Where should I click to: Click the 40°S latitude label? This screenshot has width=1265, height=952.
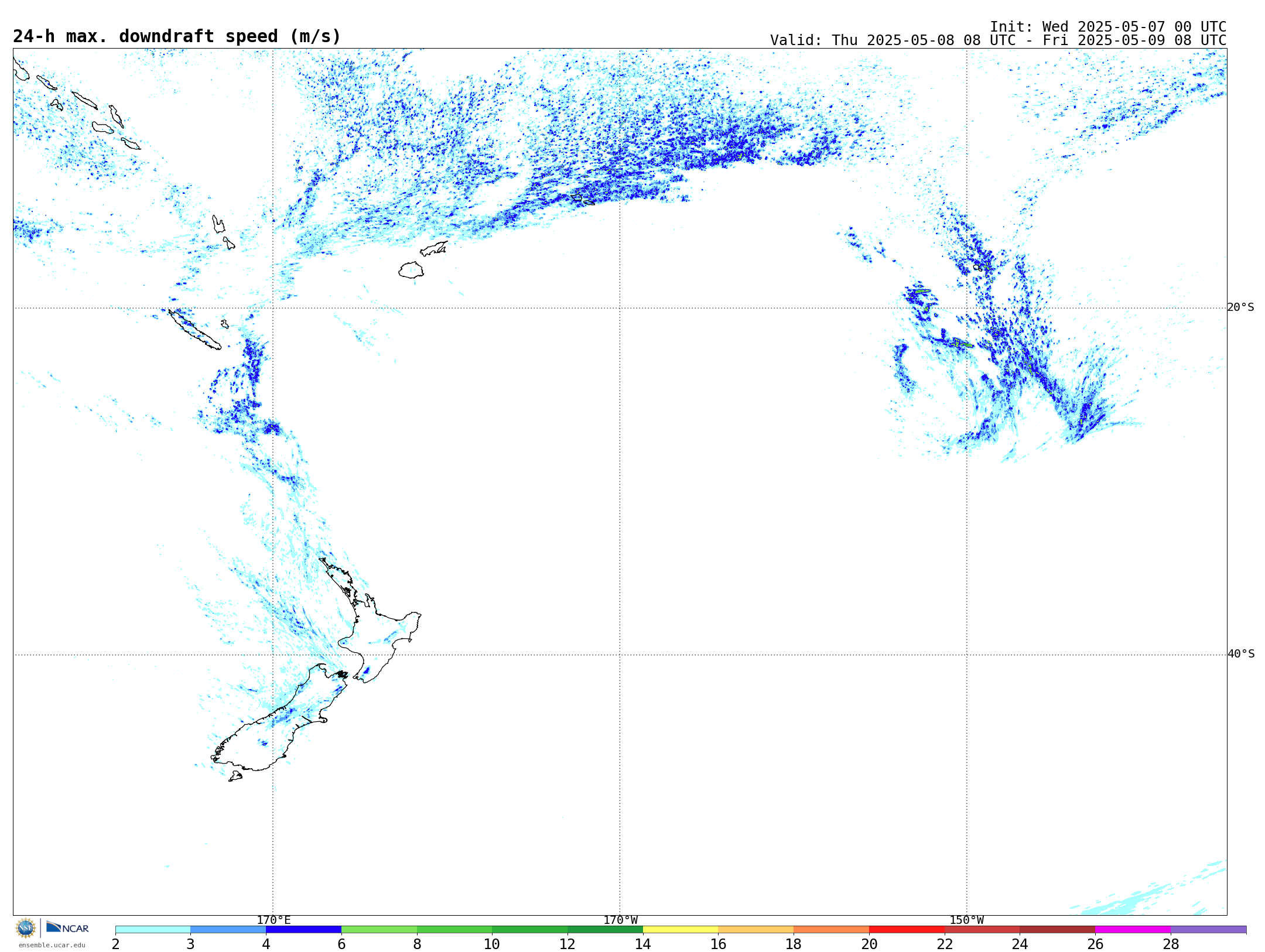pyautogui.click(x=1241, y=654)
